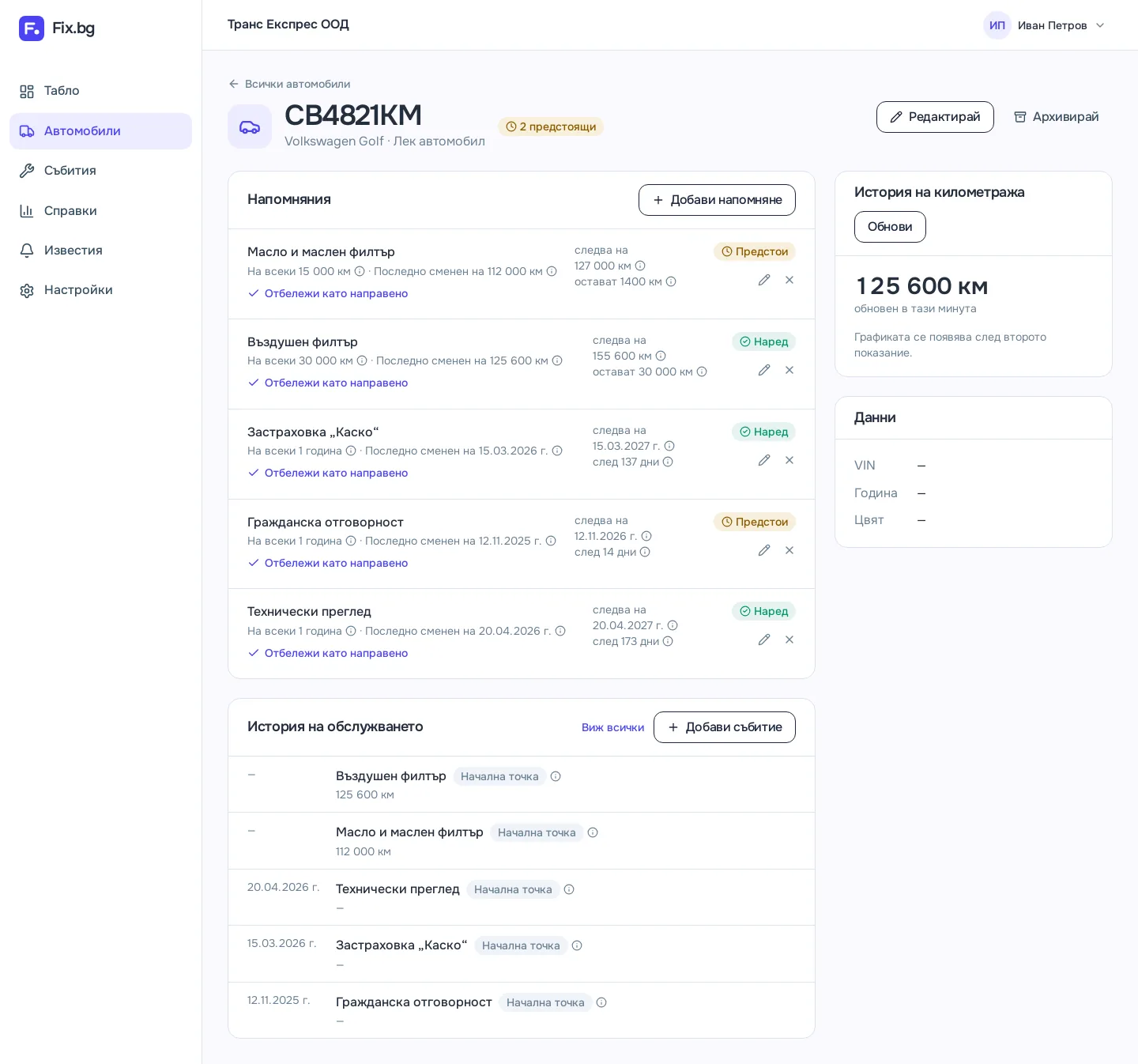Click info icon next to 12.11.2026 г.

tap(646, 536)
